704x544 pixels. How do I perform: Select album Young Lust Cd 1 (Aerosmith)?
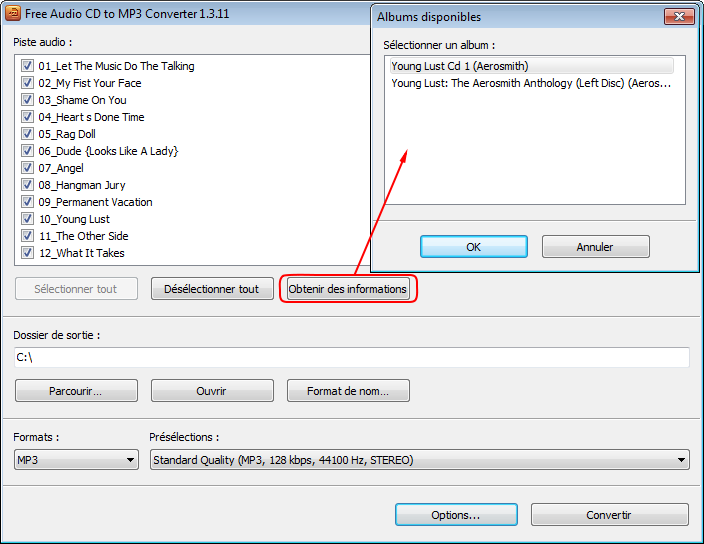click(x=532, y=66)
